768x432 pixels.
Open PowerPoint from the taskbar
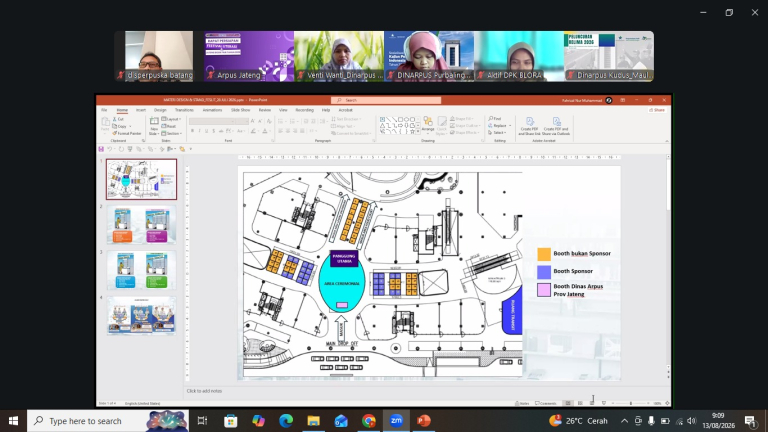[424, 421]
